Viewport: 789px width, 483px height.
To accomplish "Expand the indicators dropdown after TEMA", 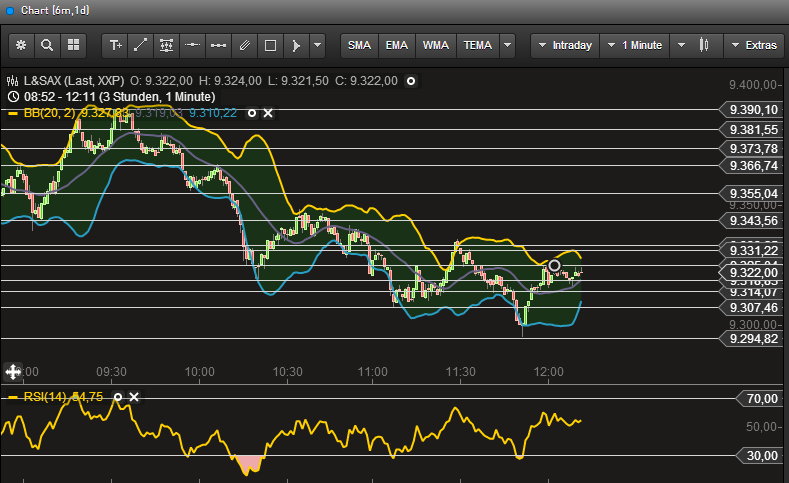I will [508, 45].
